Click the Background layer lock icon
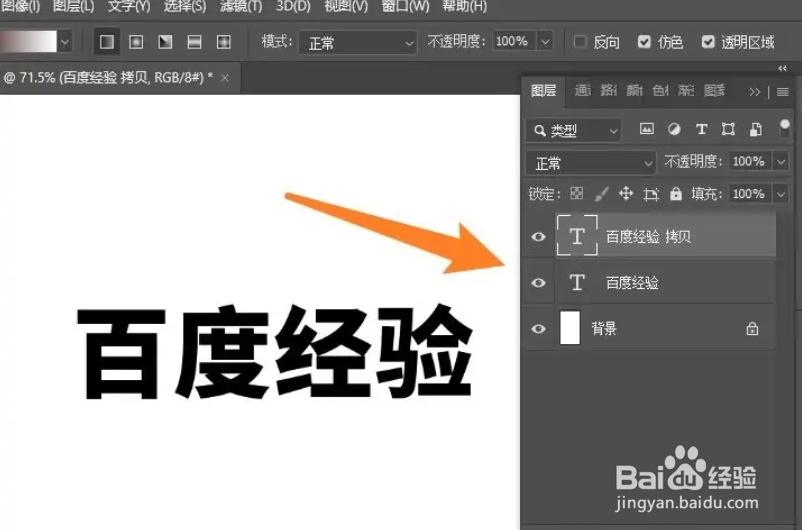The width and height of the screenshot is (802, 530). pos(752,328)
